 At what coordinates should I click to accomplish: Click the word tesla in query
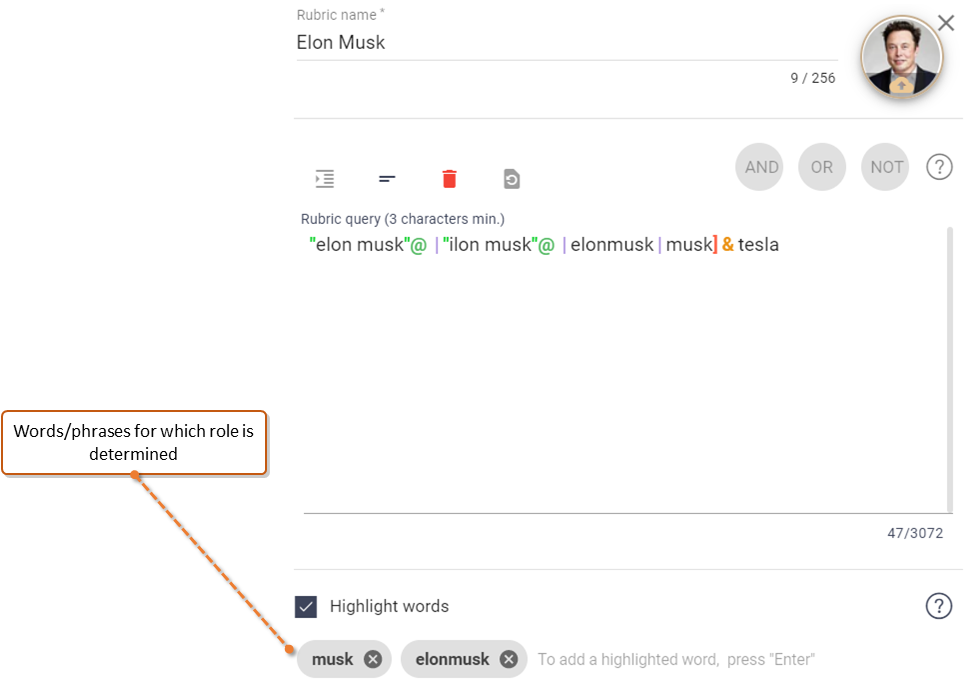click(x=759, y=245)
